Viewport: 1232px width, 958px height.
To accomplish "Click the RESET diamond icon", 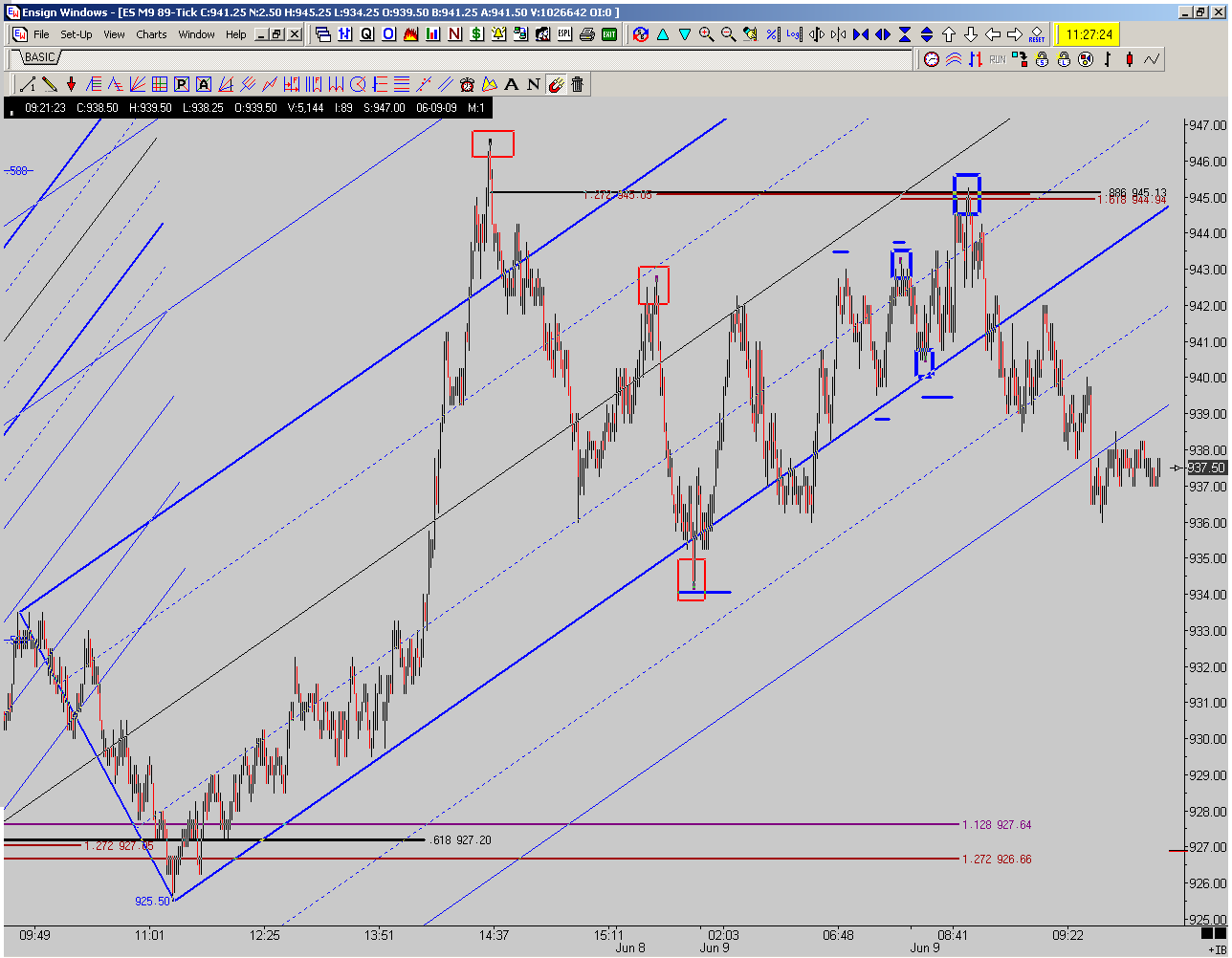I will (1037, 34).
